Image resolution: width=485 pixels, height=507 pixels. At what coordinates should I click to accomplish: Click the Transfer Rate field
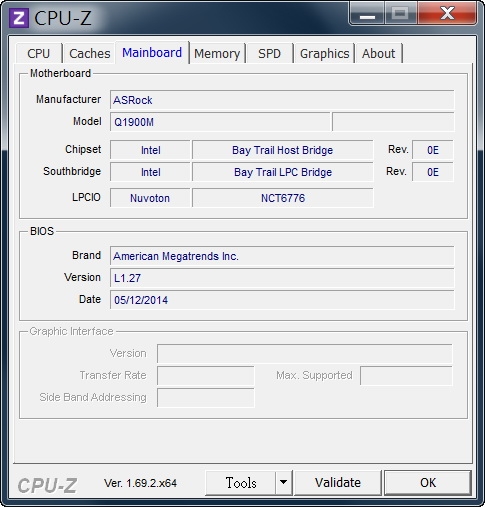[206, 376]
